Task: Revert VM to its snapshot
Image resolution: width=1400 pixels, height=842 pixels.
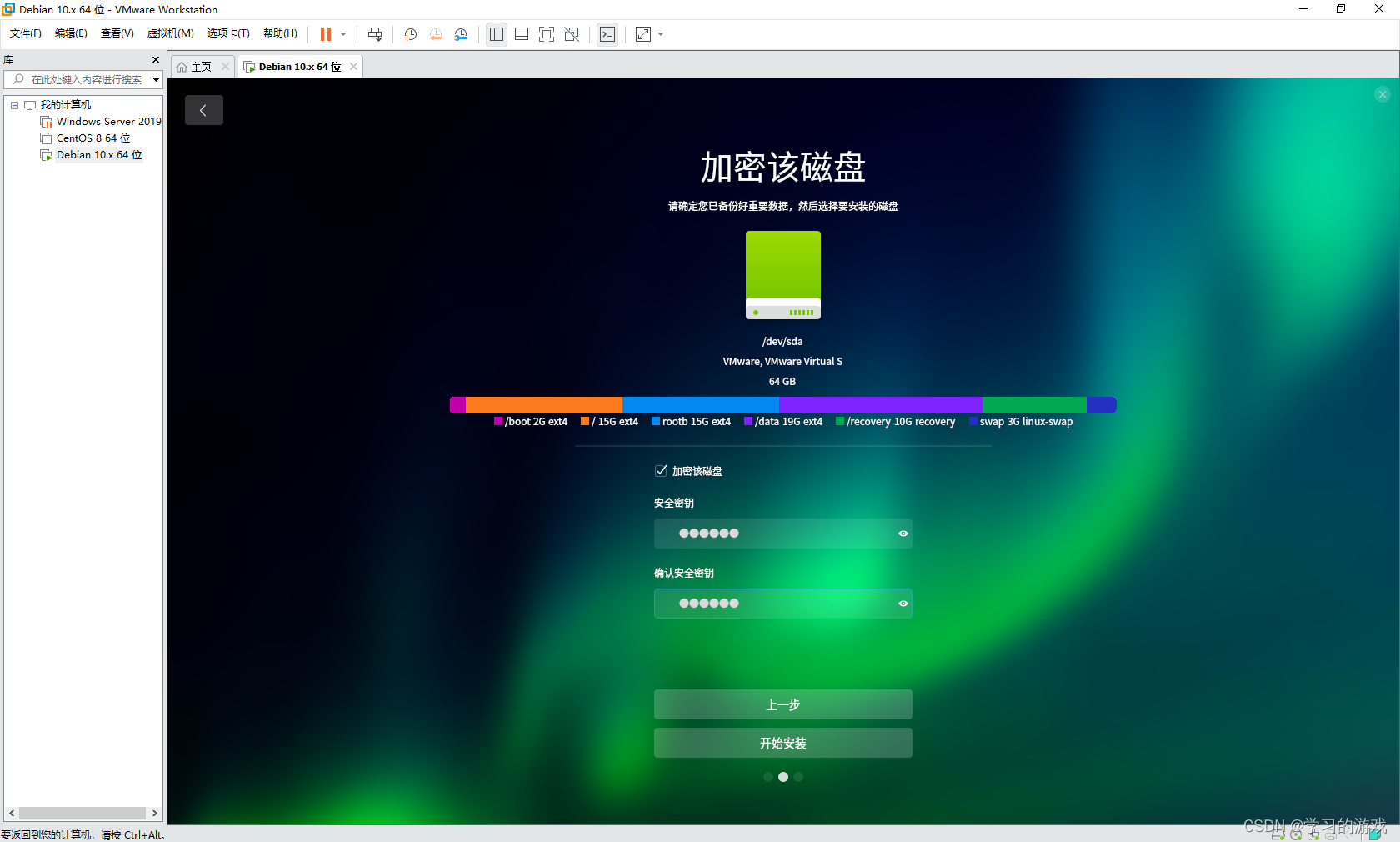Action: pos(436,34)
